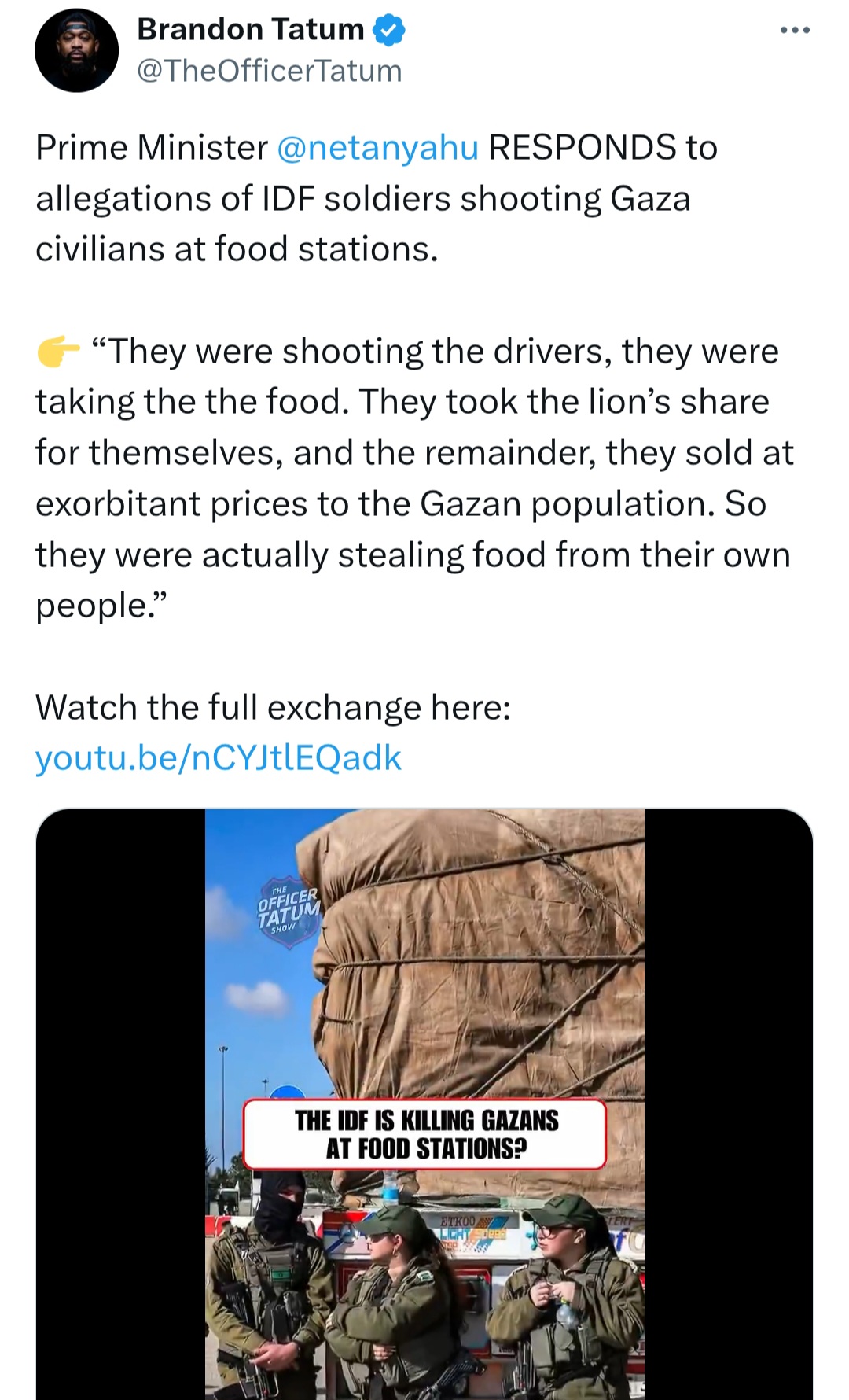Click the soldier wearing glasses in the video
The width and height of the screenshot is (849, 1400).
coord(570,1290)
